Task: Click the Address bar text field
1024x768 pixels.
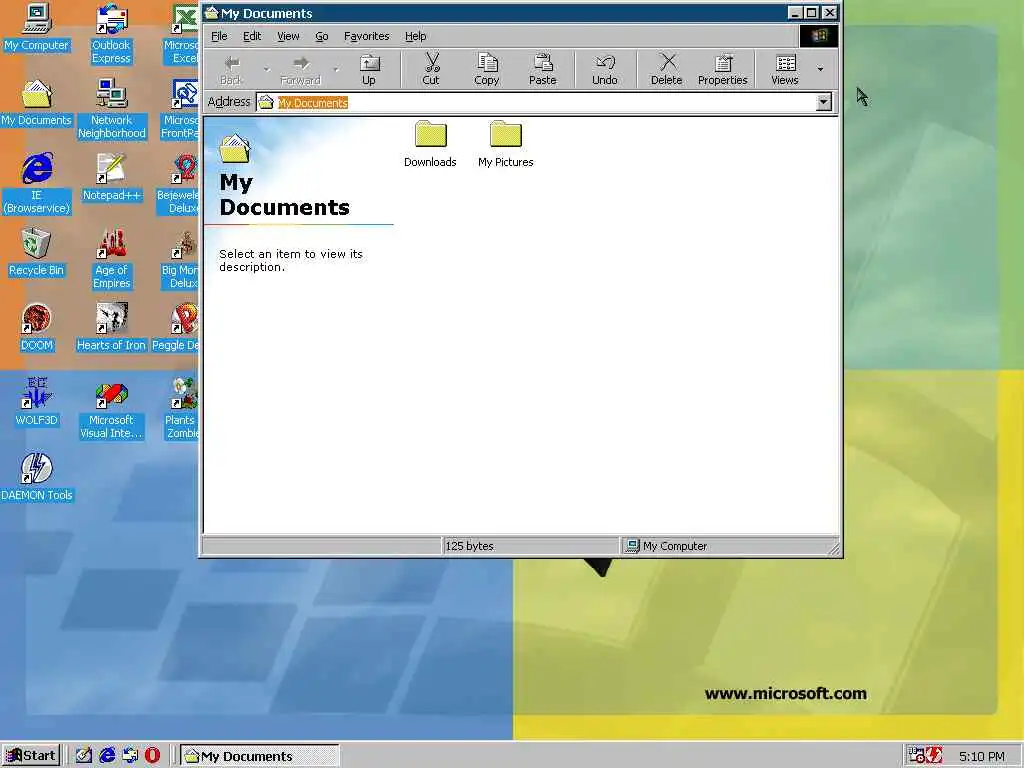Action: click(536, 103)
